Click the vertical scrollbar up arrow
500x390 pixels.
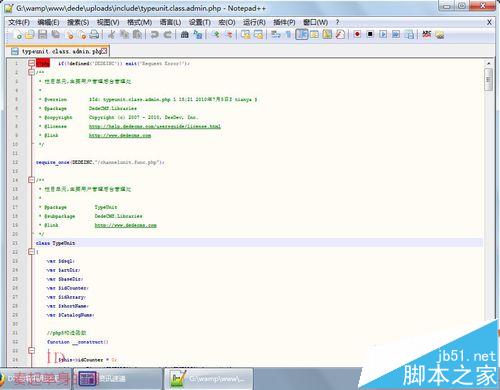point(489,63)
